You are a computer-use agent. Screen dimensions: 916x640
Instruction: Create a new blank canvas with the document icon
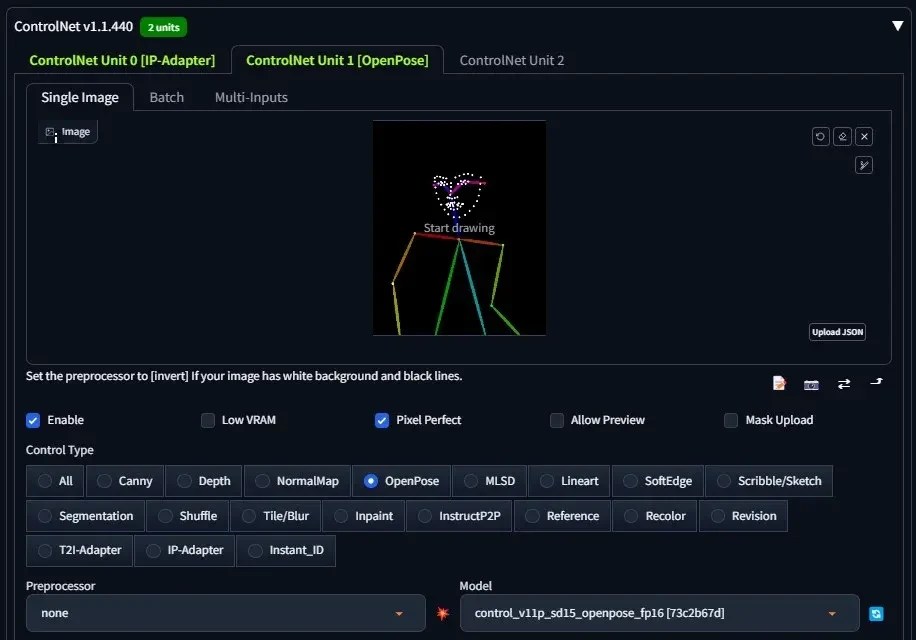(779, 383)
